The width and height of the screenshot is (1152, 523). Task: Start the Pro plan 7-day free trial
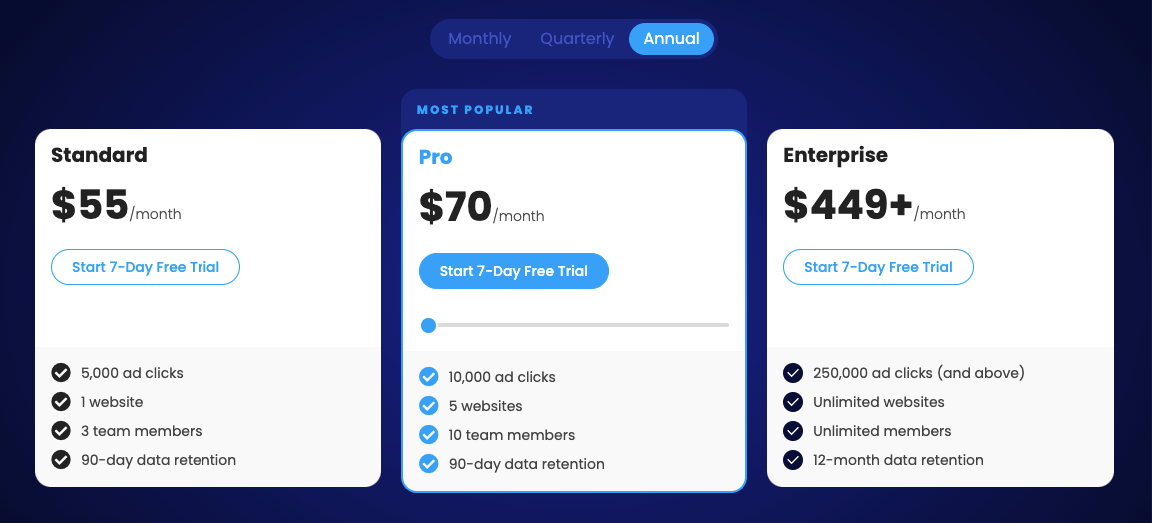[x=514, y=271]
